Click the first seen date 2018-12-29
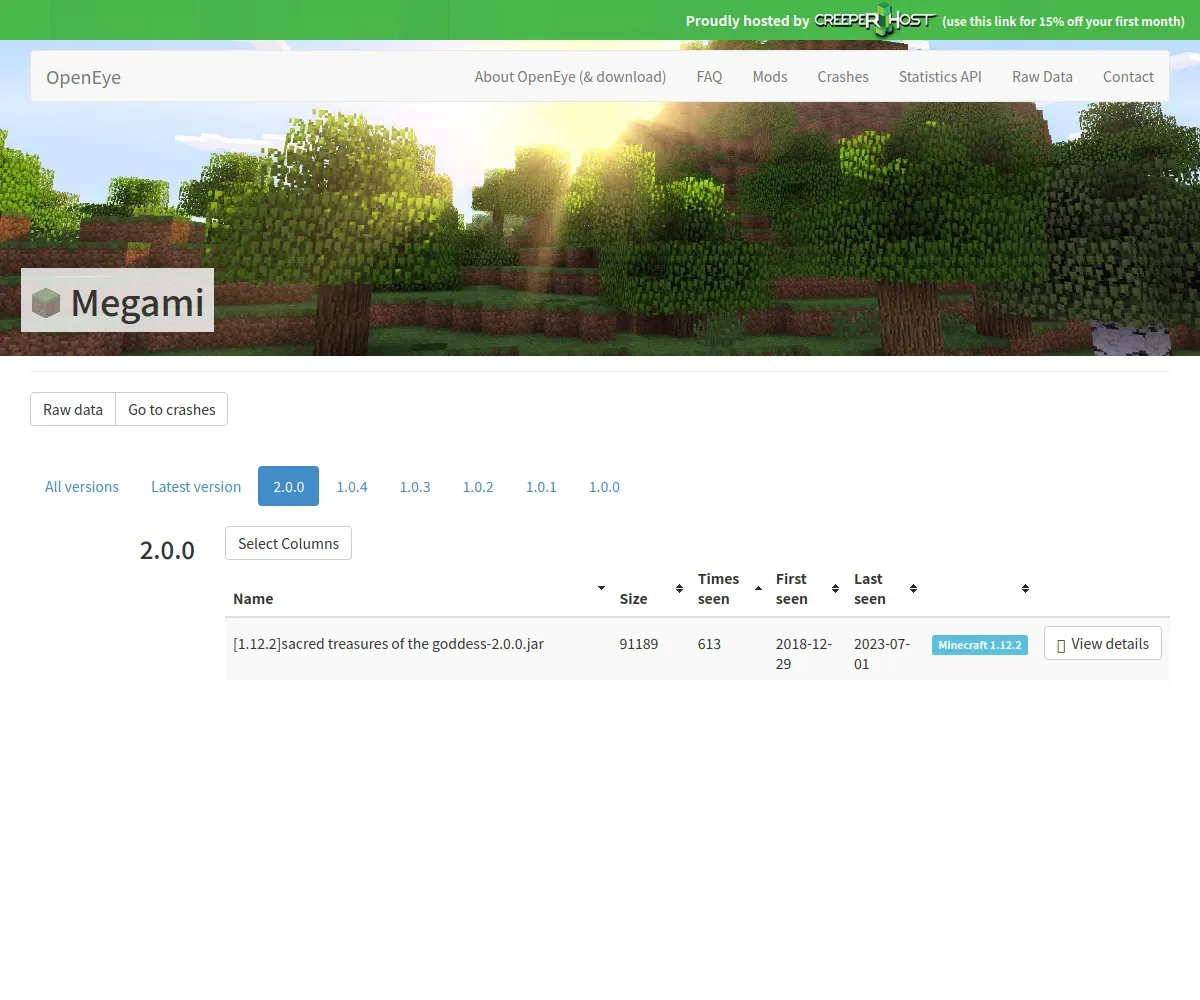The width and height of the screenshot is (1200, 1000). [804, 653]
